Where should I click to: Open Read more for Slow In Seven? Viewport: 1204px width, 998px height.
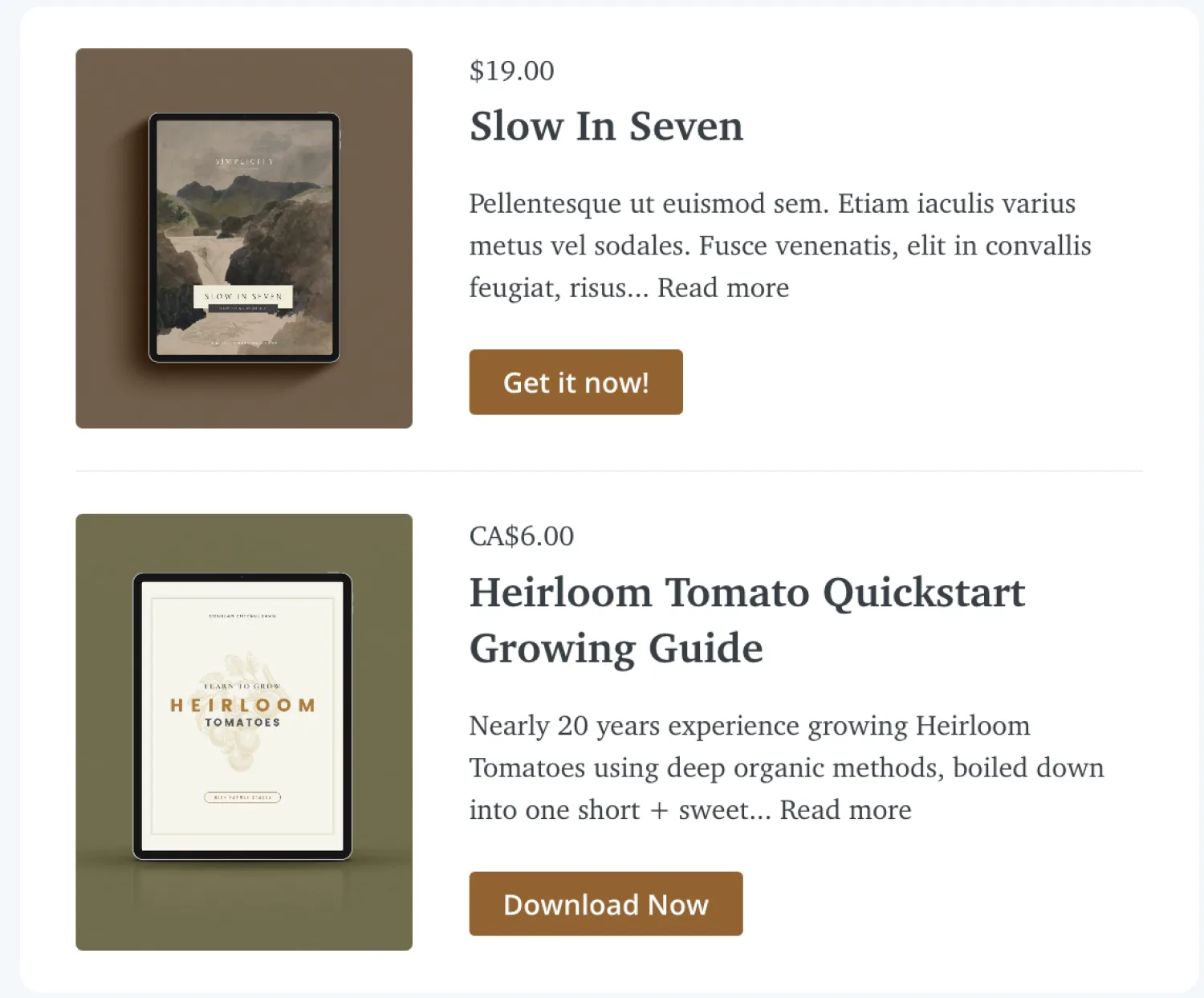722,287
